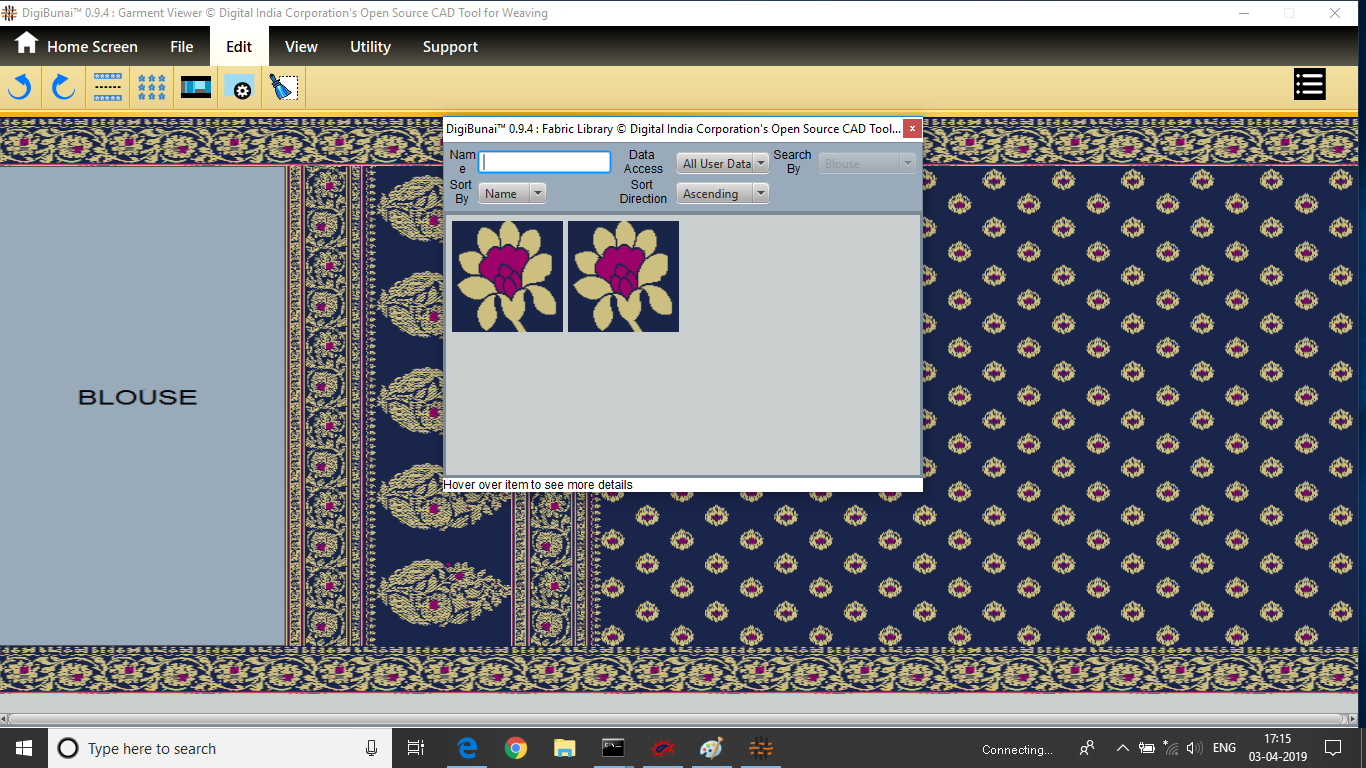Open the Utility menu

[x=370, y=47]
